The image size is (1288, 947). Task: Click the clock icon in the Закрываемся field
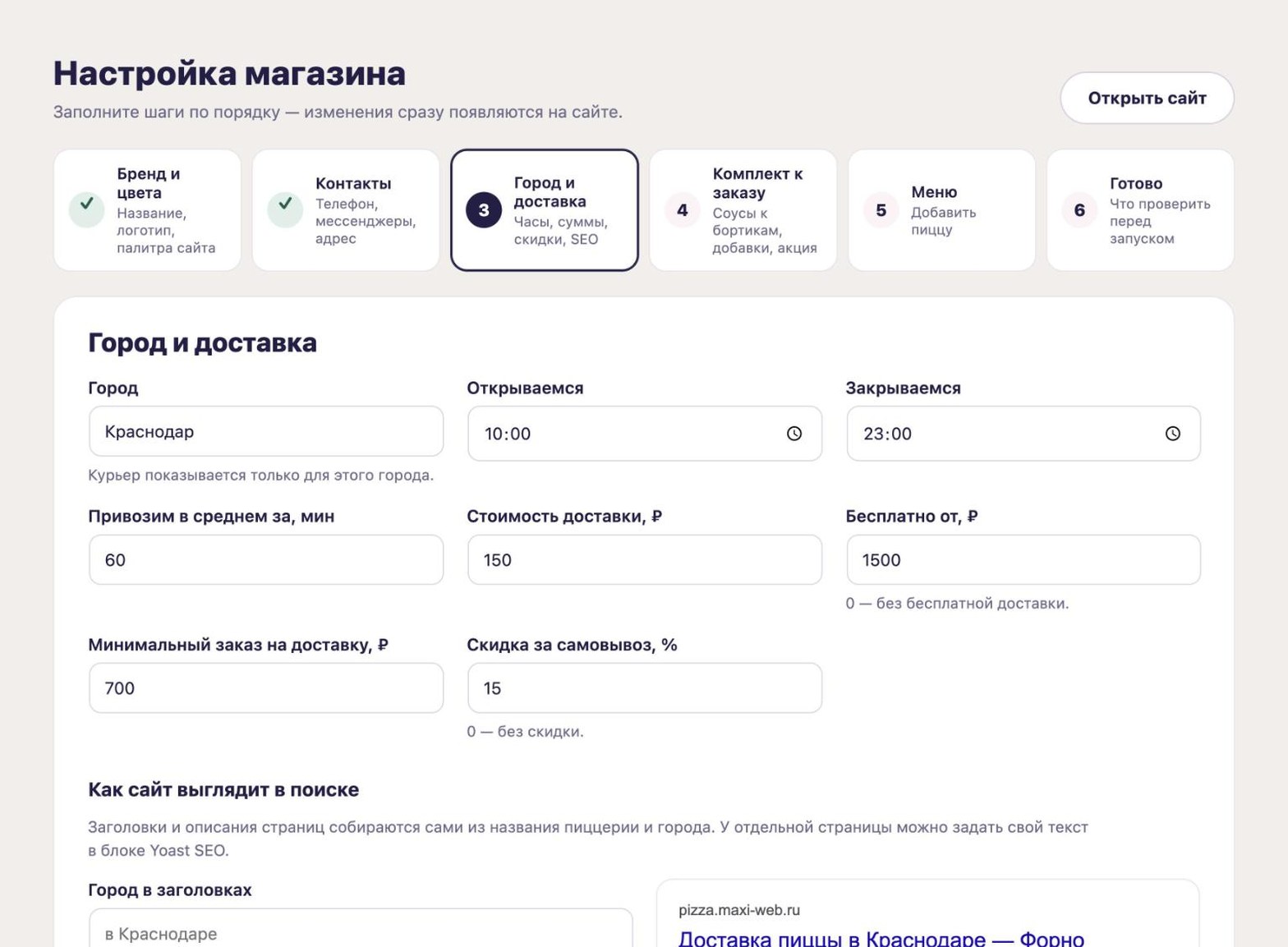1172,434
